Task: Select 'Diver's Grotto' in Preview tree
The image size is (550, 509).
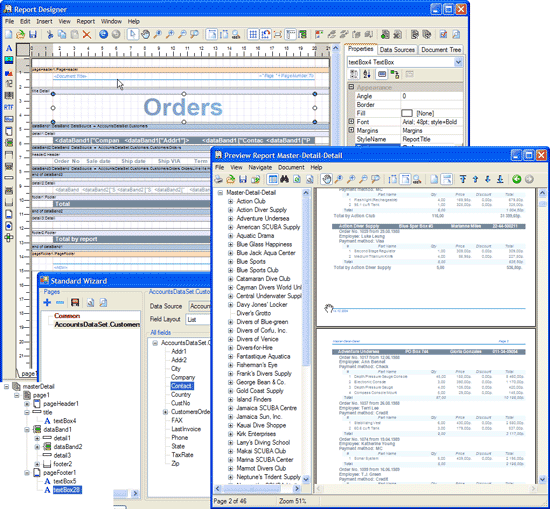Action: 254,313
